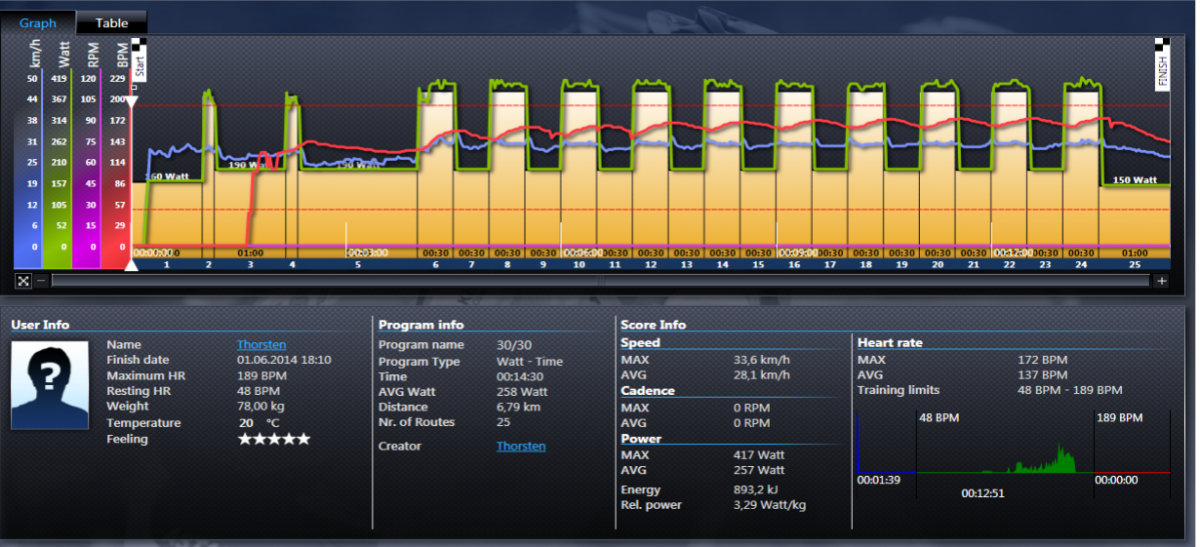Open the Creator Thorsten link
This screenshot has width=1200, height=547.
click(521, 446)
